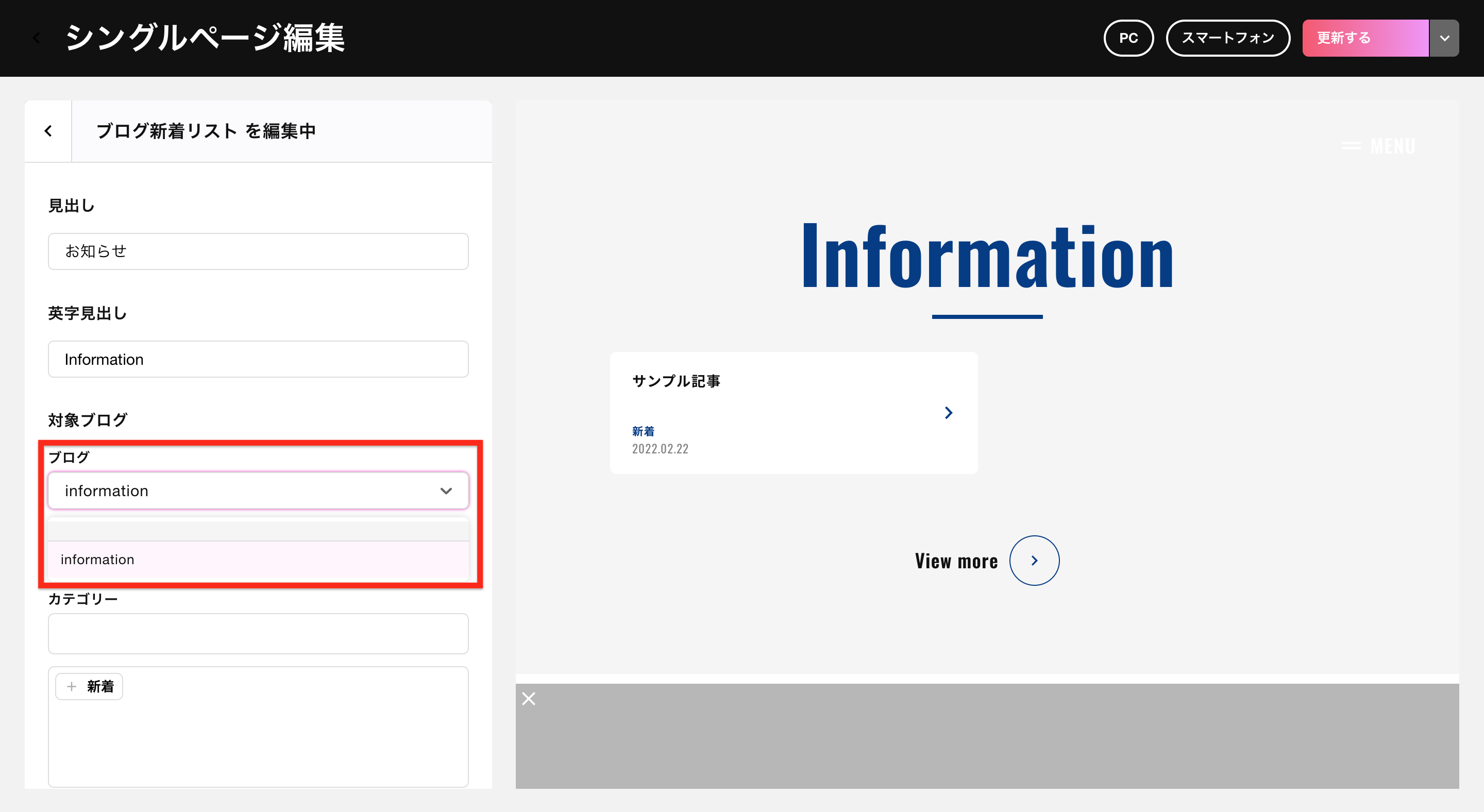Click the カテゴリー input field
This screenshot has width=1484, height=812.
258,634
